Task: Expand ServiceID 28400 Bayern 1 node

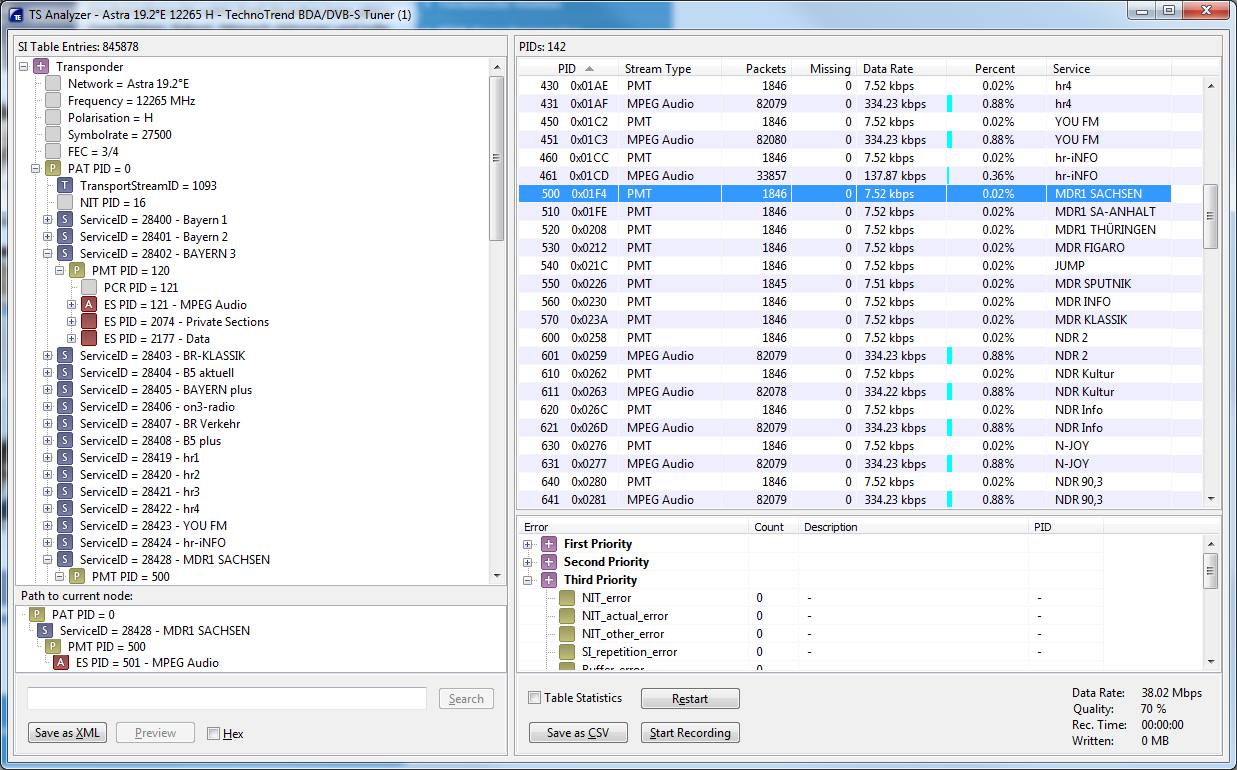Action: (48, 220)
